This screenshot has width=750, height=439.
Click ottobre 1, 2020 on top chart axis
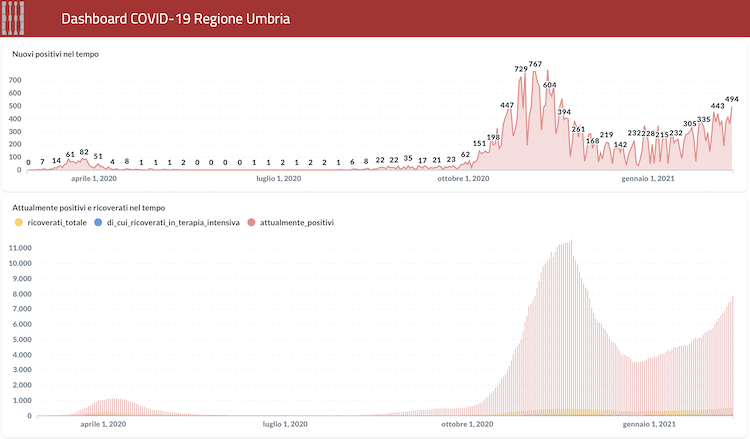pyautogui.click(x=463, y=179)
